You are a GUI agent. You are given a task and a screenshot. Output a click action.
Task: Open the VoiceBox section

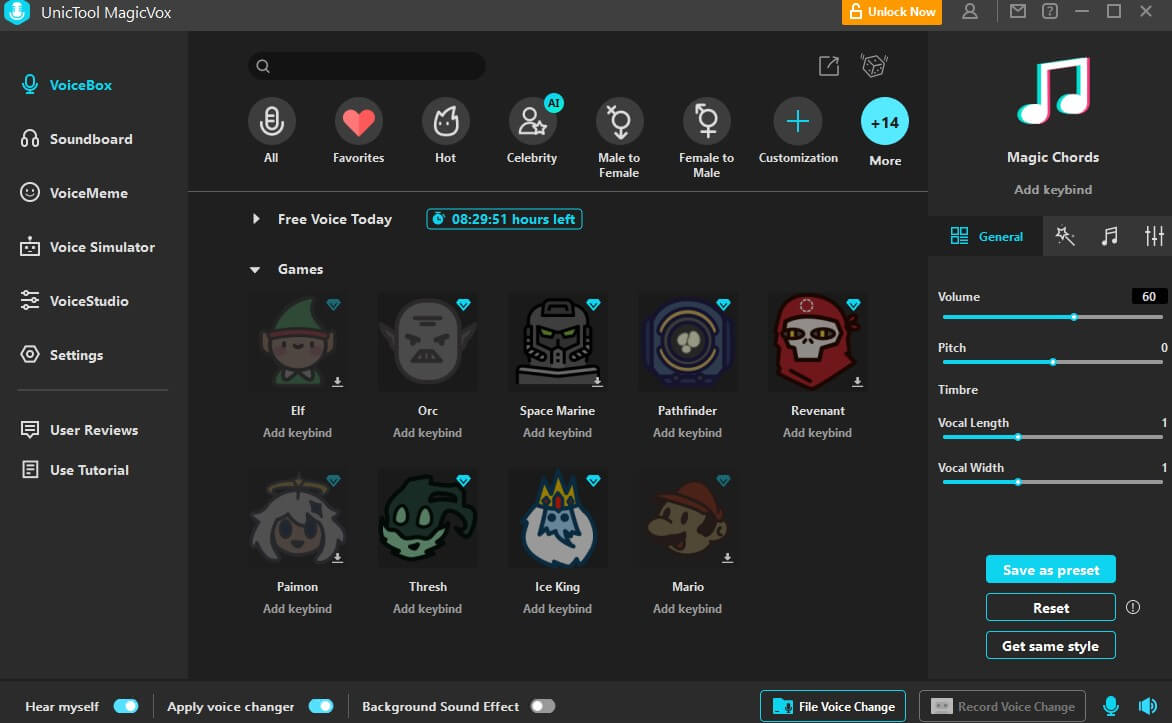click(x=67, y=85)
